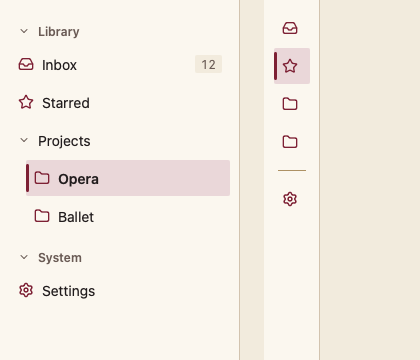Click the lower folder icon in collapsed rail
Viewport: 420px width, 360px height.
[290, 142]
